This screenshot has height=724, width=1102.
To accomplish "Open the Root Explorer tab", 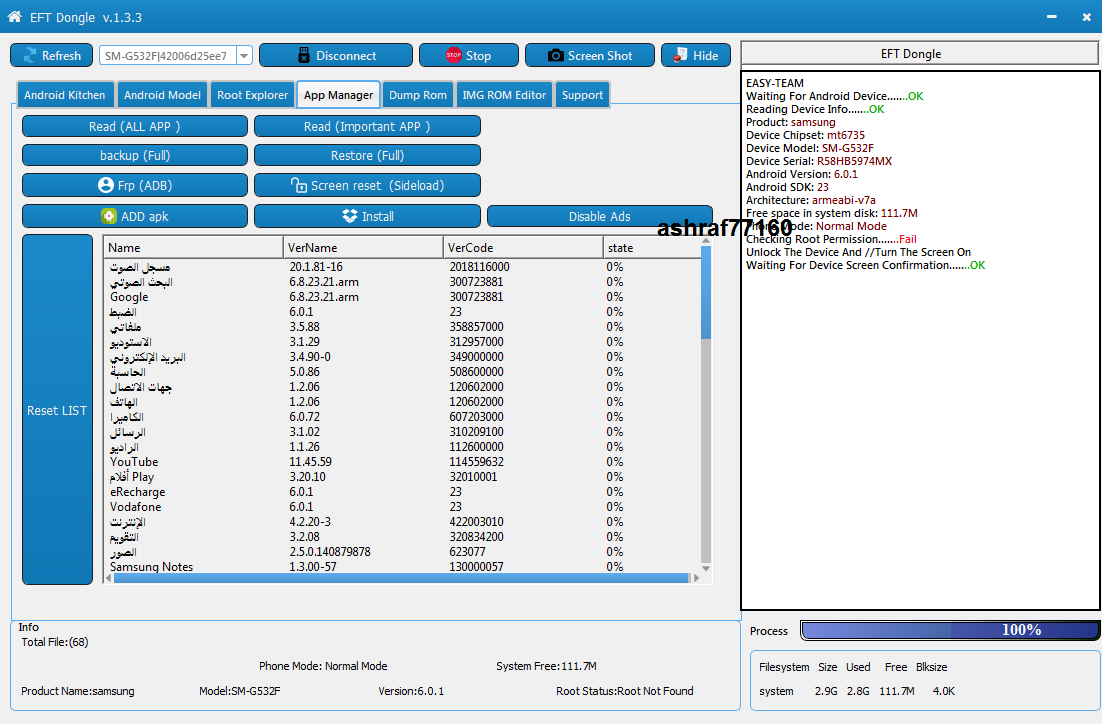I will (252, 95).
